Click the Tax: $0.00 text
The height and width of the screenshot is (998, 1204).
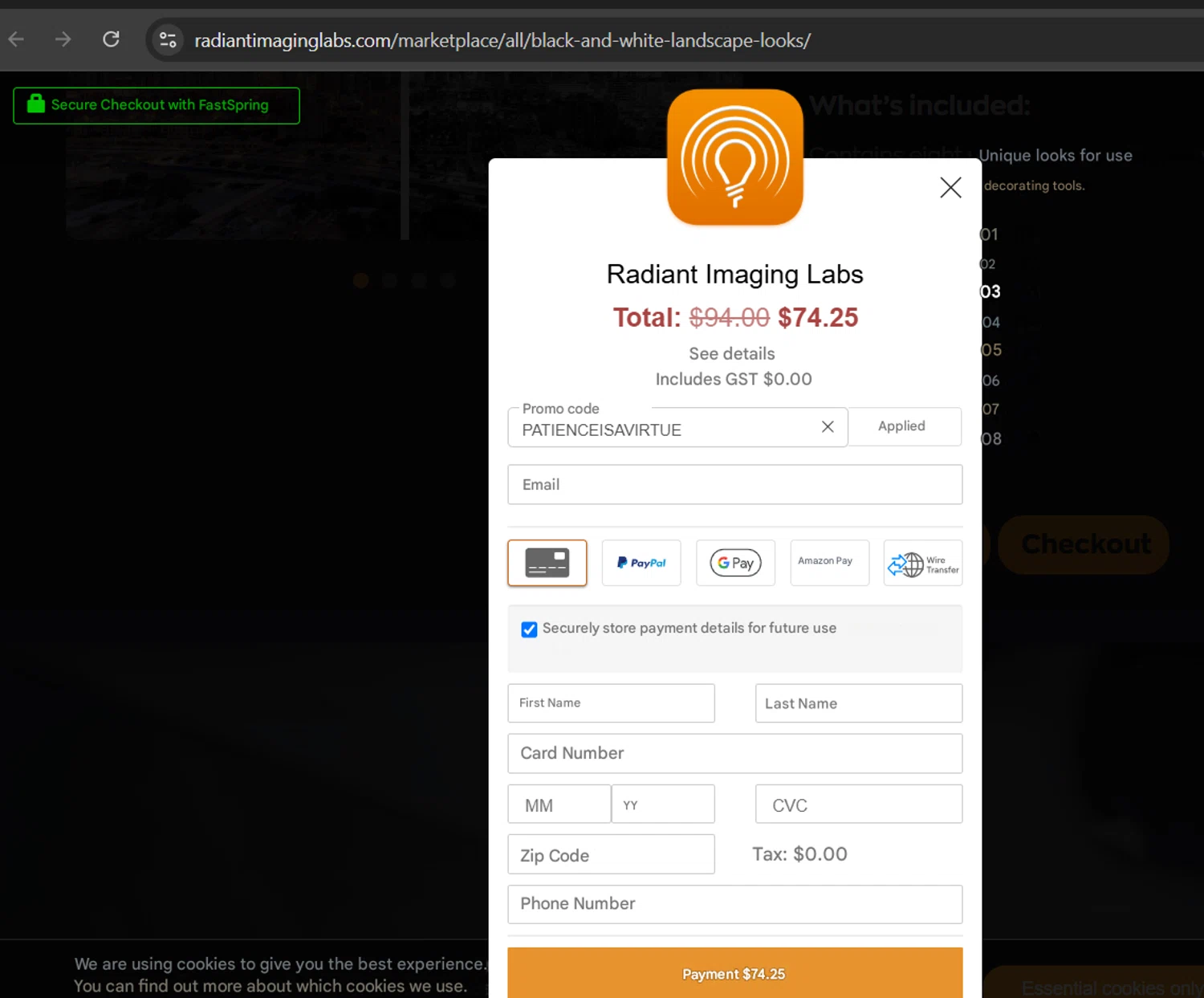[x=799, y=854]
